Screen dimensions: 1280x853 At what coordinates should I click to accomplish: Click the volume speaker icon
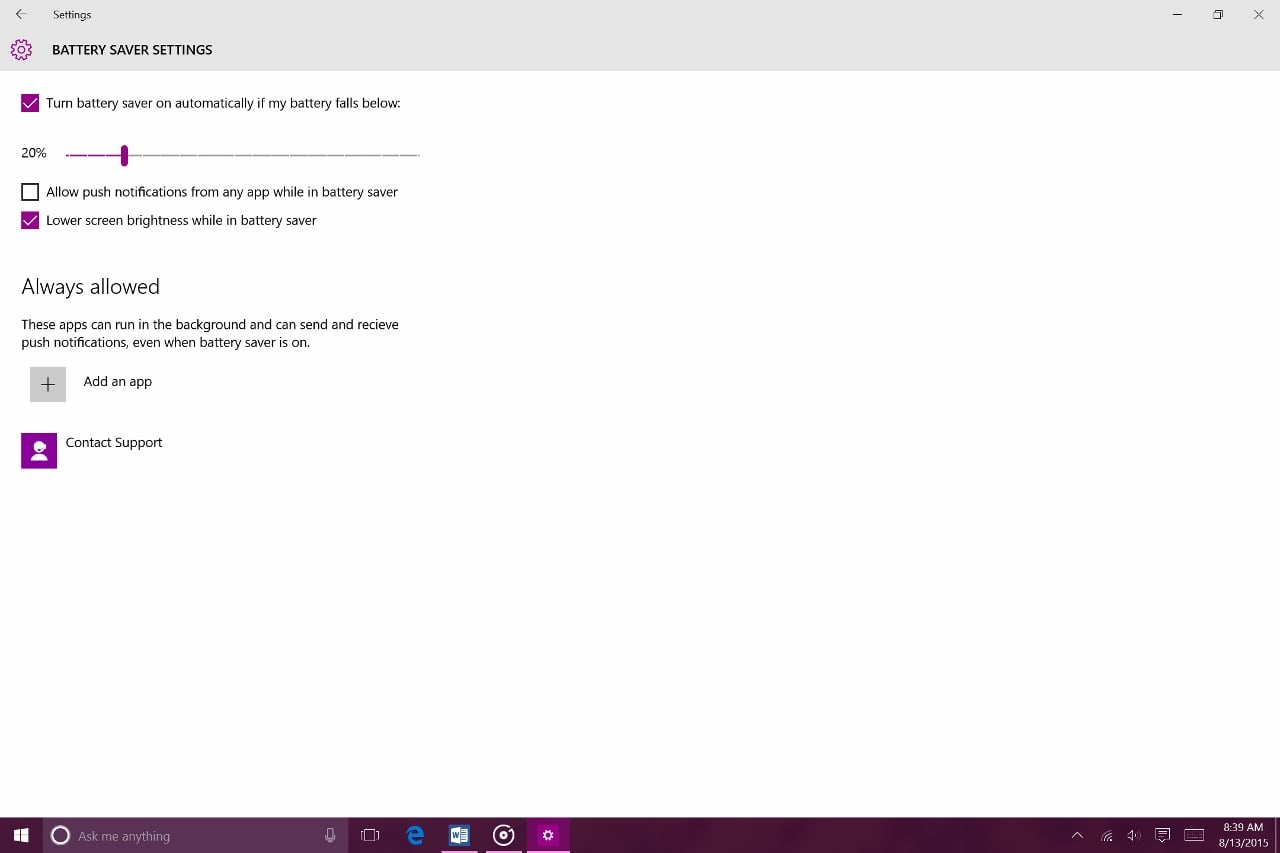pyautogui.click(x=1133, y=835)
